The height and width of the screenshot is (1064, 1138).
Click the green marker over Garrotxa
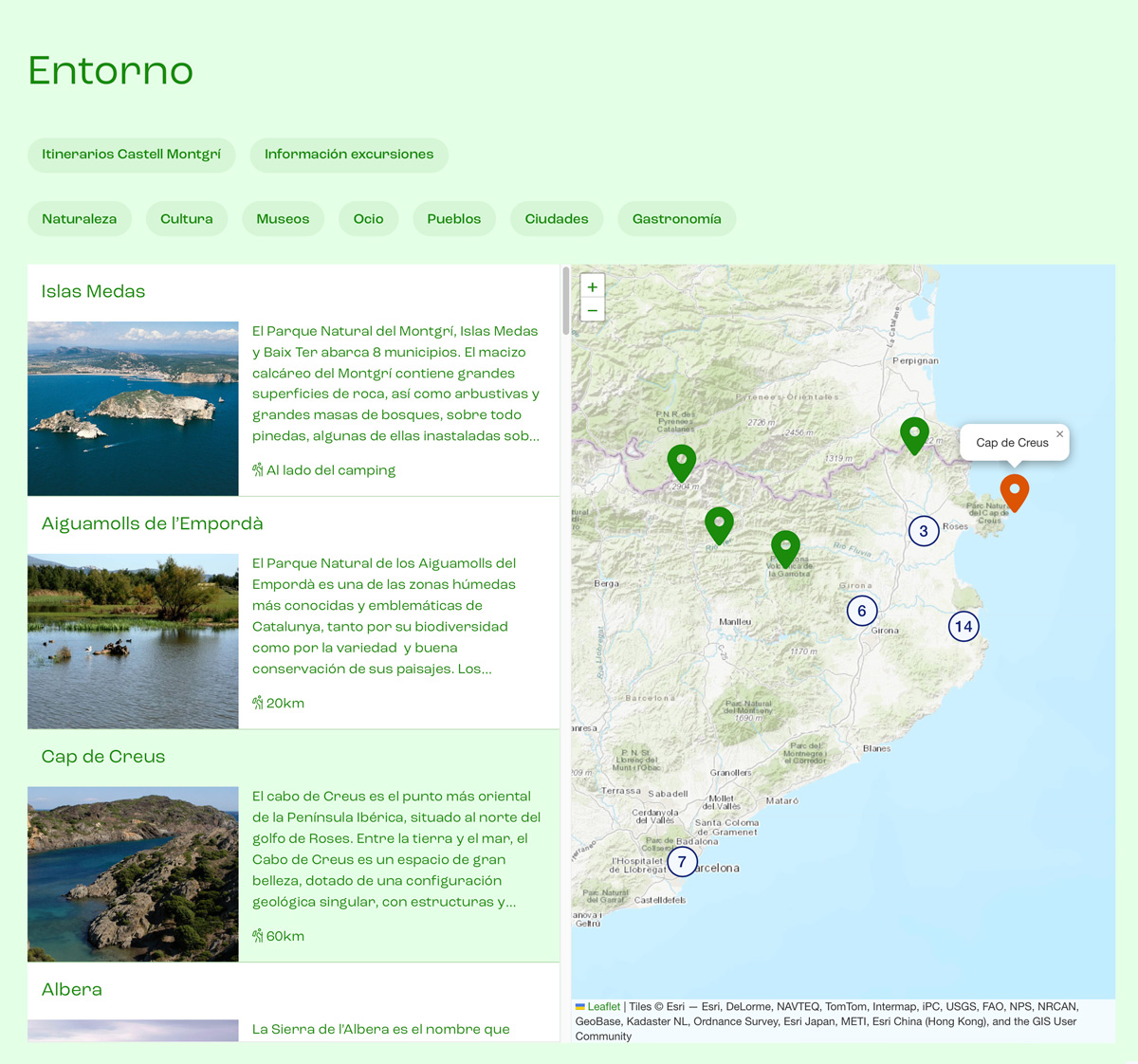785,550
